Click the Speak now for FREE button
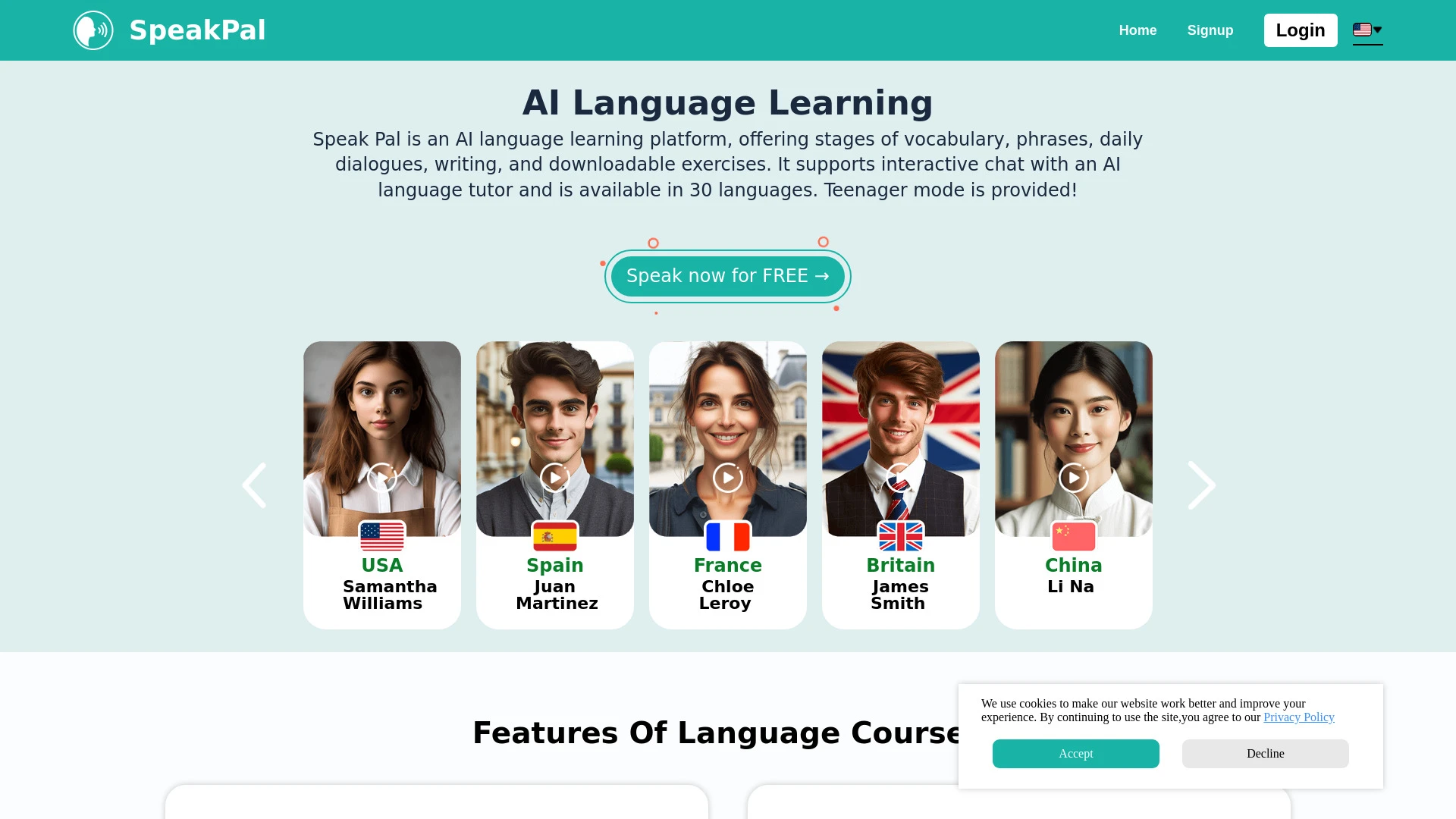This screenshot has height=819, width=1456. (728, 275)
